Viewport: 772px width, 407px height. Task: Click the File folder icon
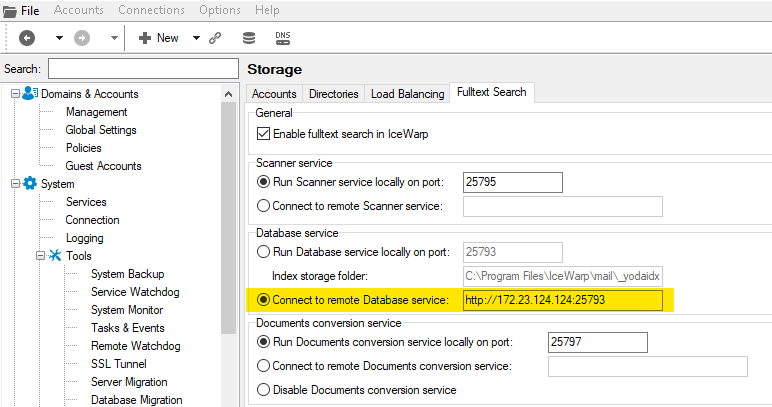pos(10,11)
